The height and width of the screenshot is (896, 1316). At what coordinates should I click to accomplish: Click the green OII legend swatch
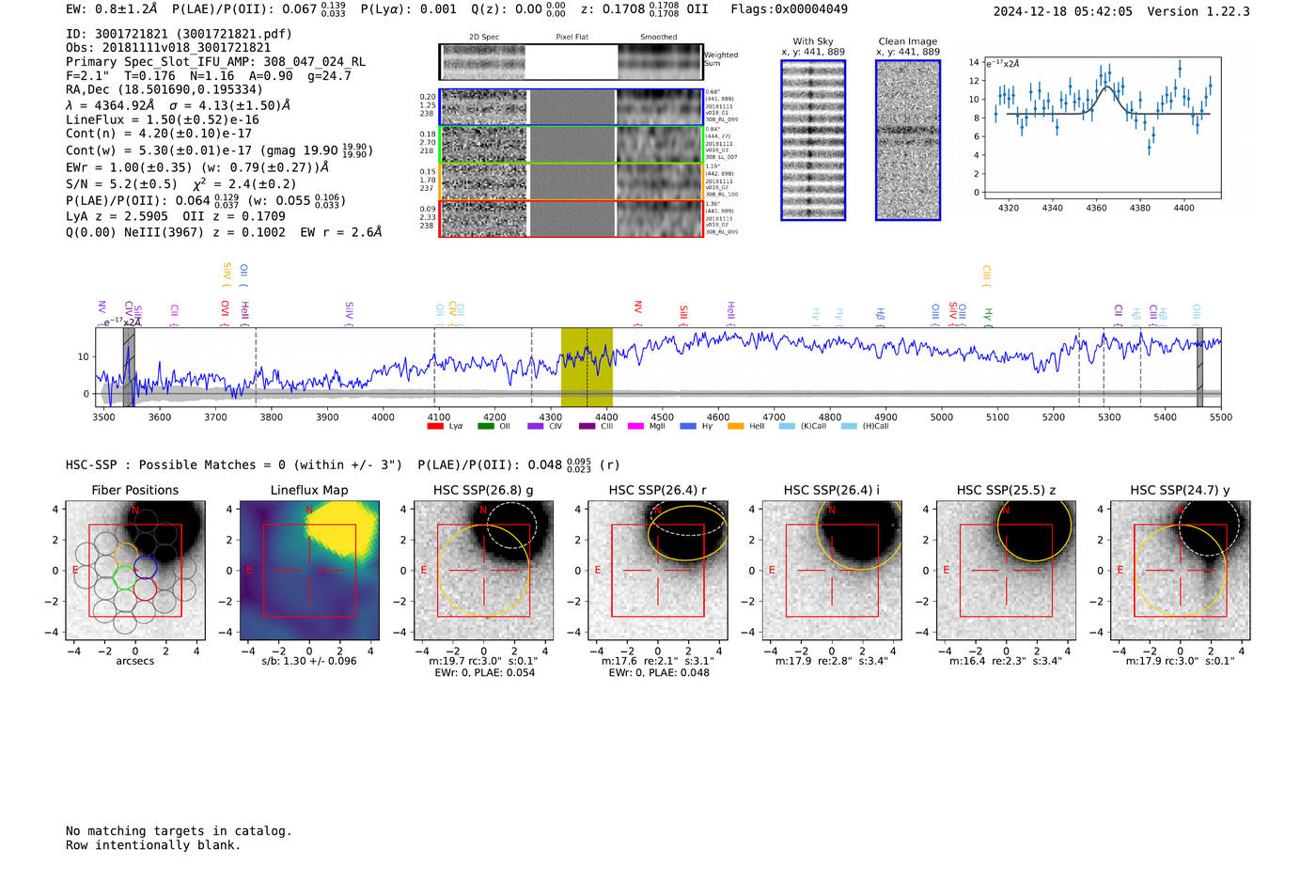coord(485,426)
